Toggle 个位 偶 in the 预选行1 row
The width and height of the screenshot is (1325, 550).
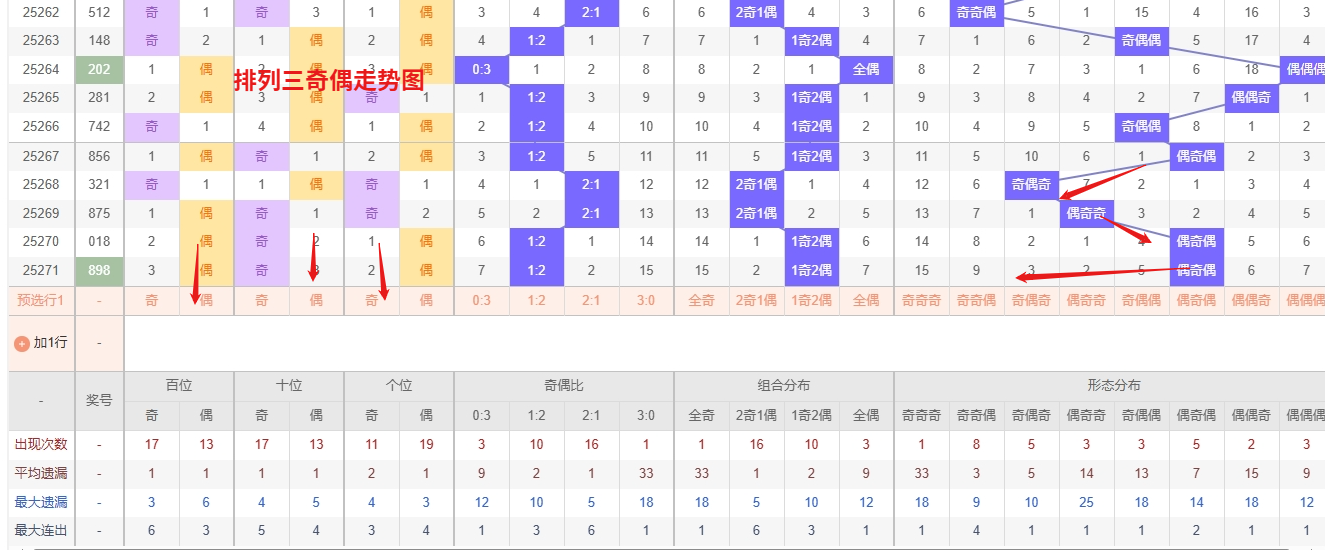point(426,300)
